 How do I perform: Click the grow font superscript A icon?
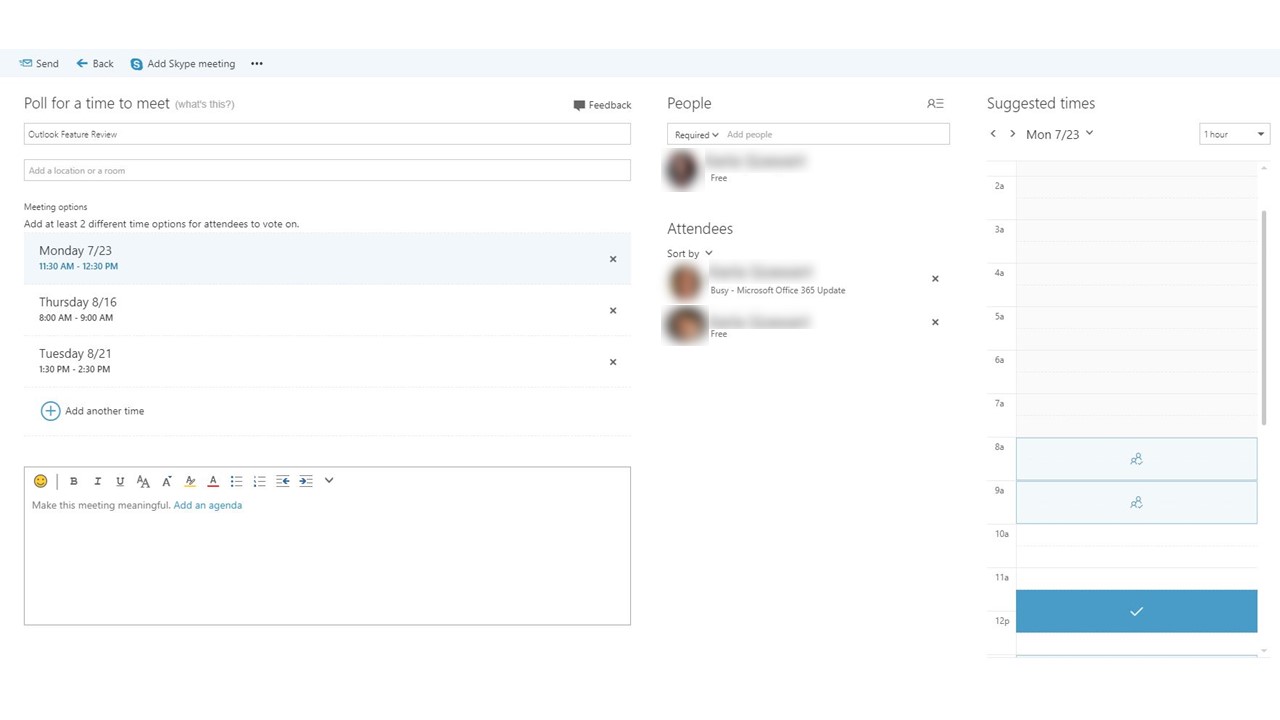[x=167, y=481]
